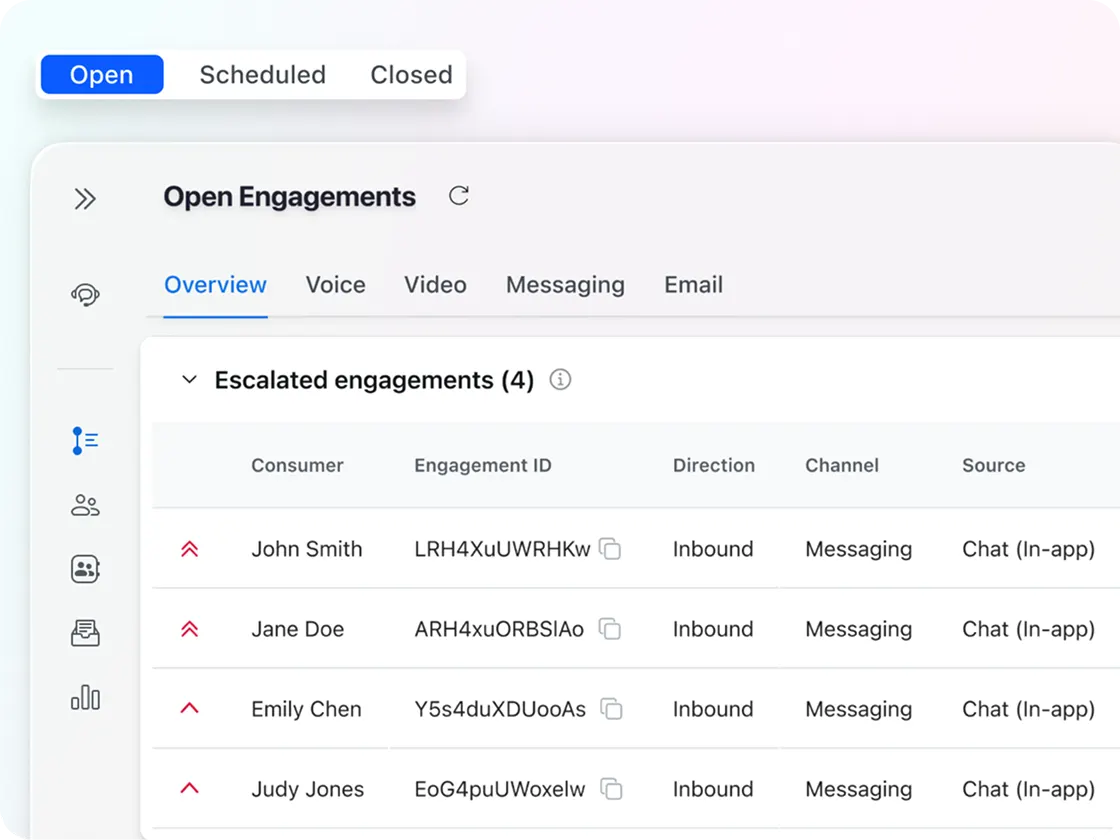The height and width of the screenshot is (840, 1120).
Task: Copy engagement ID ARH4xuORBSlAo
Action: tap(610, 629)
